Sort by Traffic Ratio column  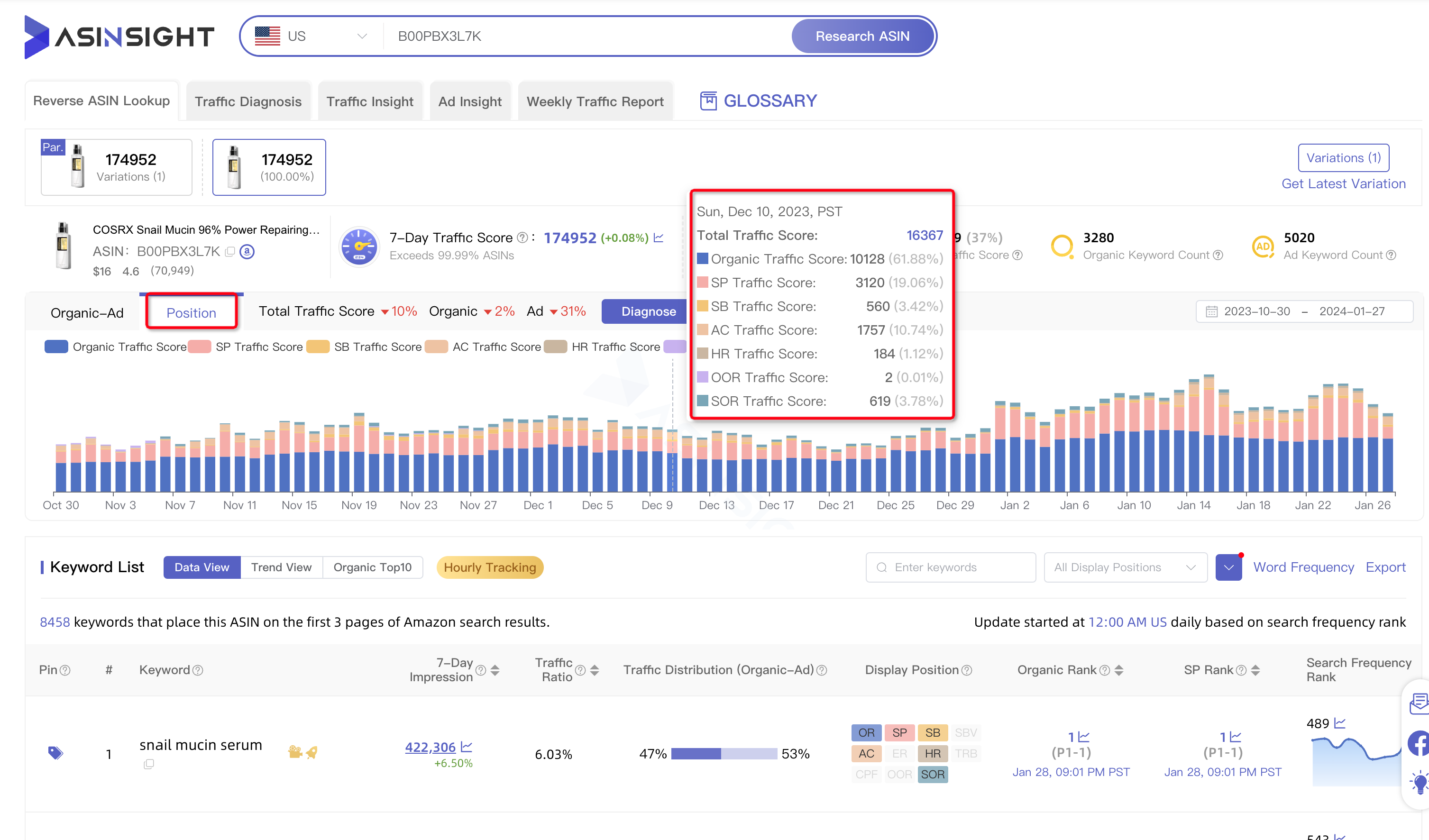[594, 670]
